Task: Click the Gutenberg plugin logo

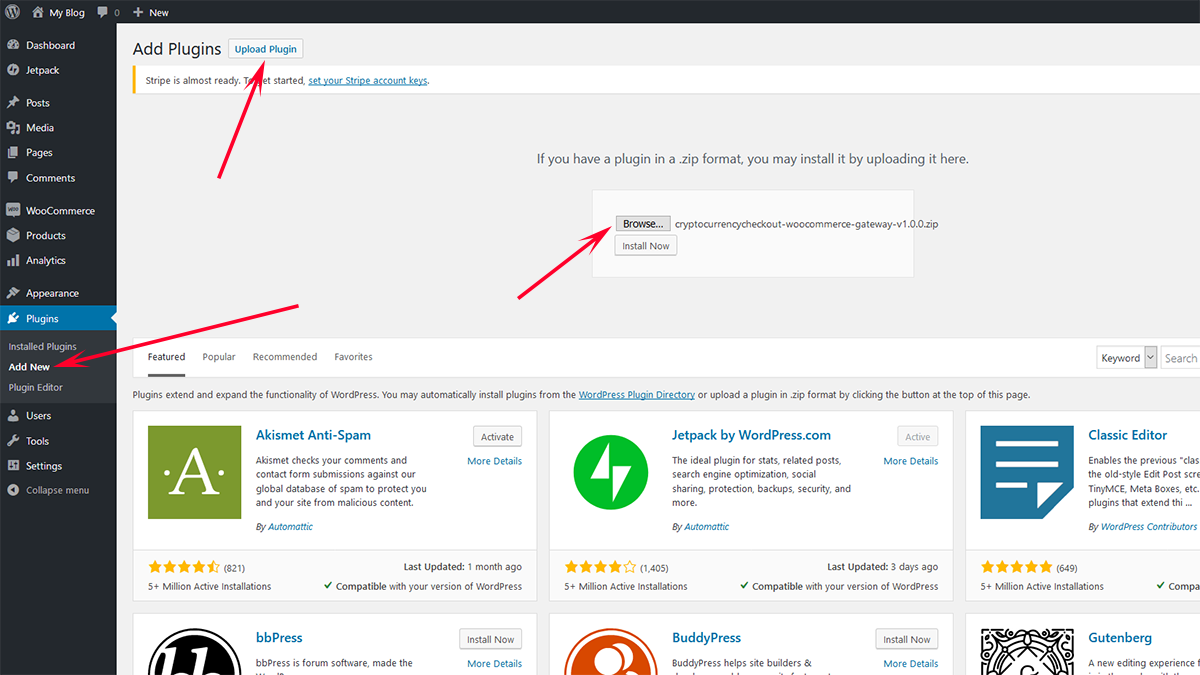Action: click(x=1027, y=652)
